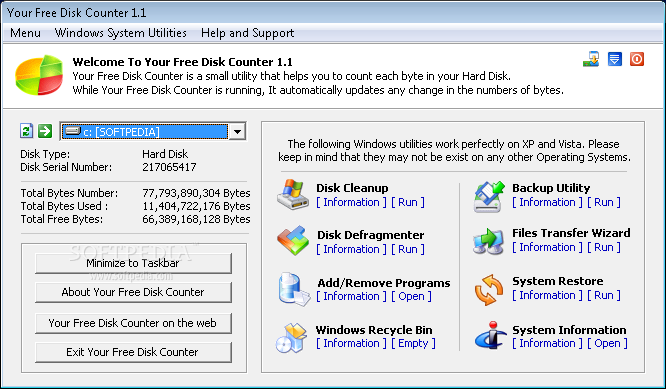Screen dimensions: 666x389
Task: Open Your Free Disk Counter on the web
Action: point(133,323)
